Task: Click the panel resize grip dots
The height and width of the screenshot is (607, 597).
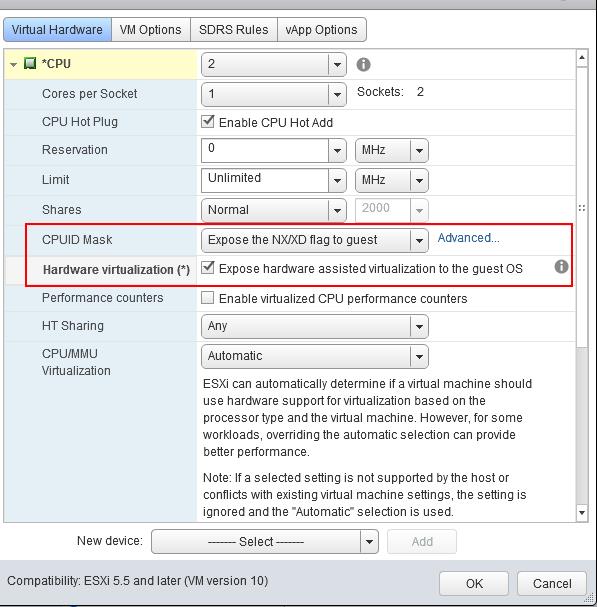Action: (582, 208)
